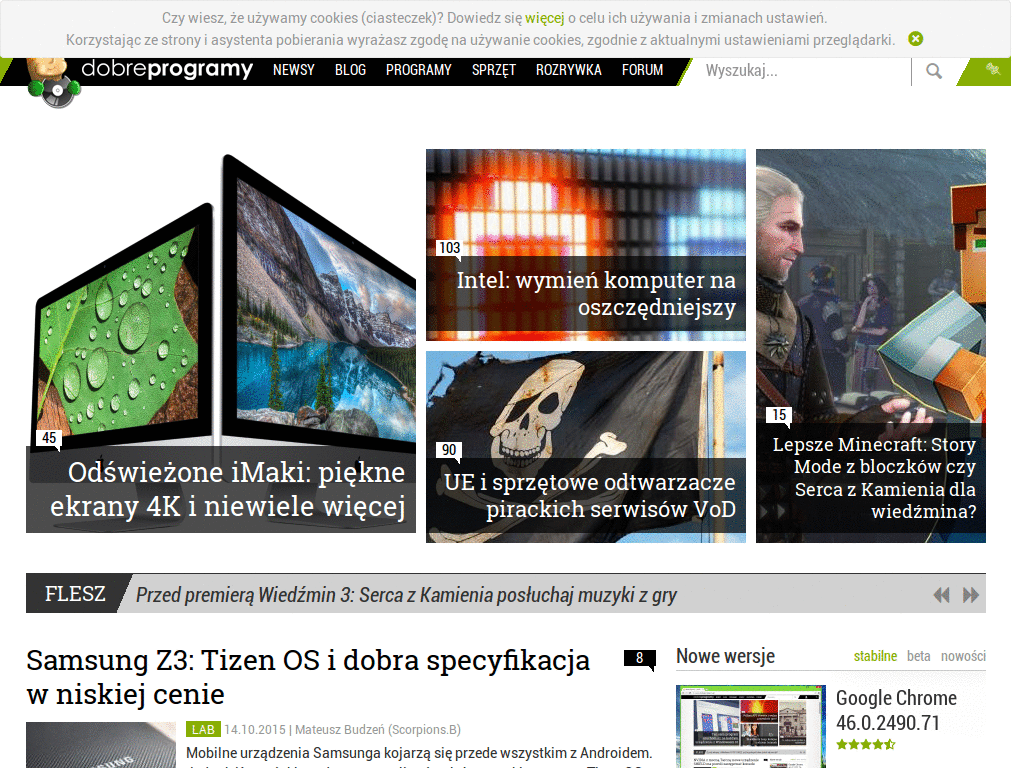Select the 'beta' tab in Nowe wersje
1024x768 pixels.
pos(919,656)
